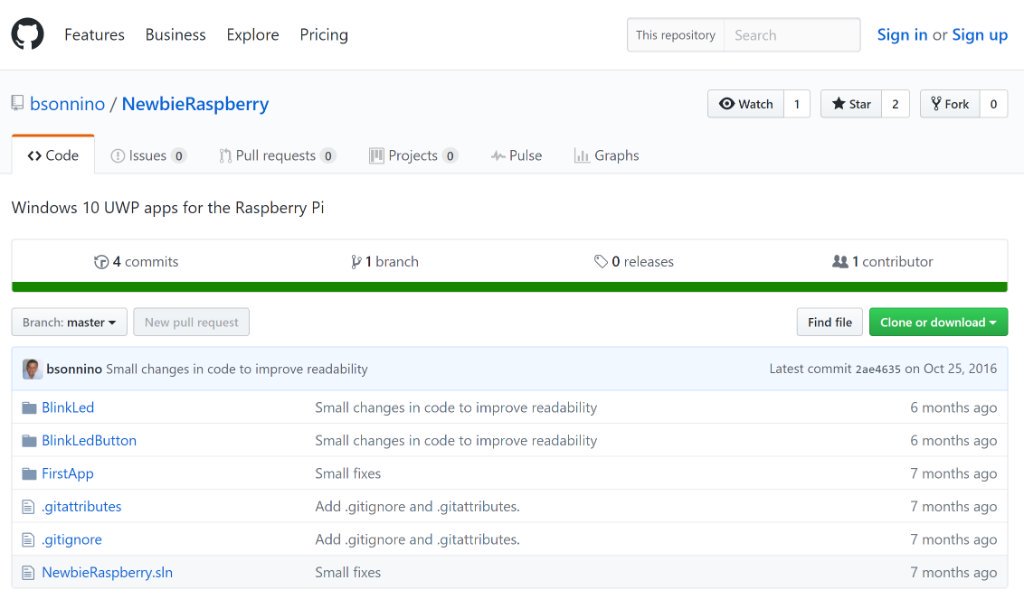Image resolution: width=1024 pixels, height=599 pixels.
Task: Open the BlinkLed folder
Action: click(x=68, y=408)
